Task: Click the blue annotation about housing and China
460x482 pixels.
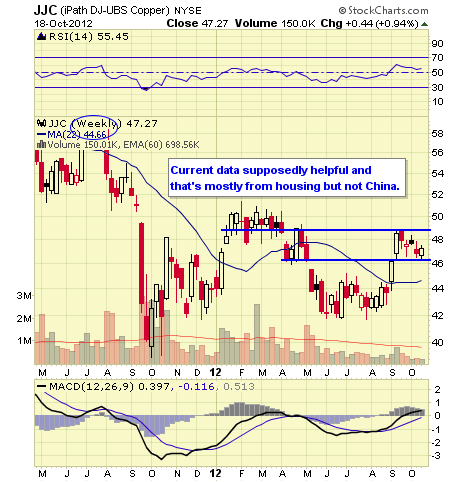Action: [x=287, y=178]
